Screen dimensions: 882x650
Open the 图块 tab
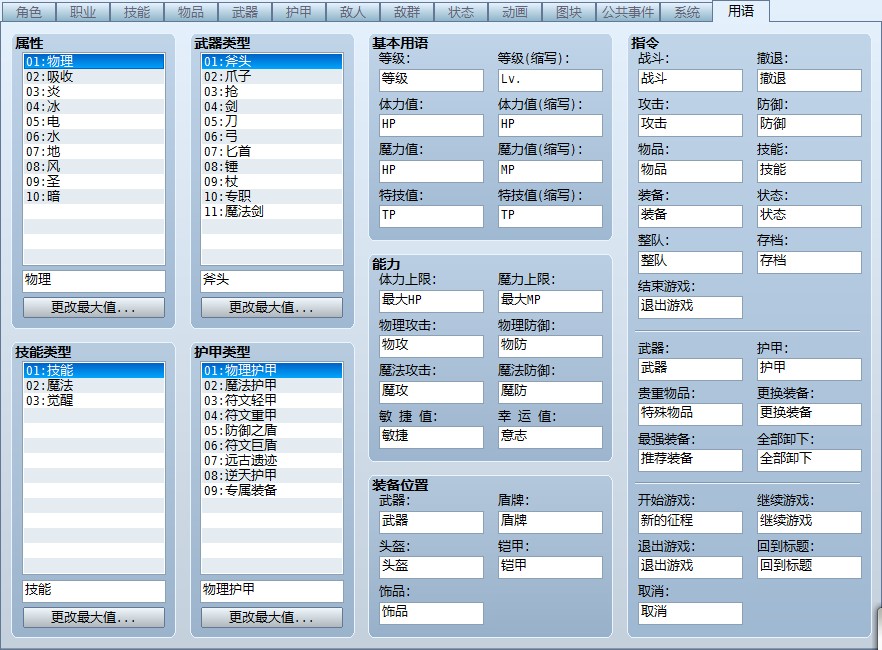coord(569,12)
